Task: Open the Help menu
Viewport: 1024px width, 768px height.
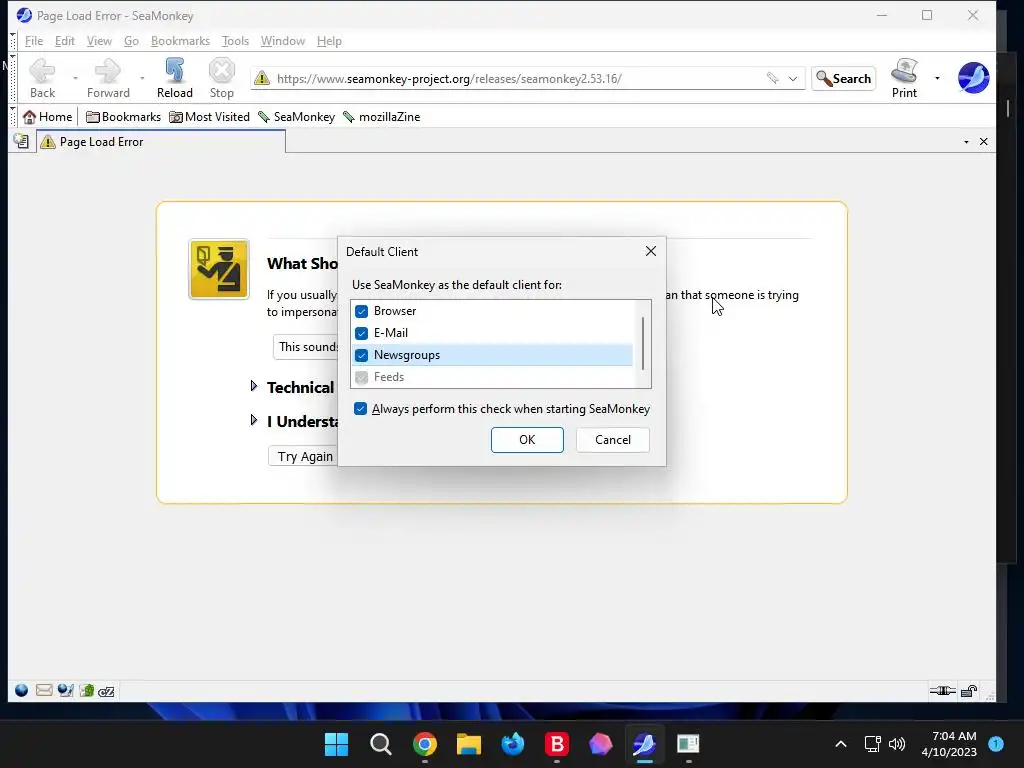Action: 329,40
